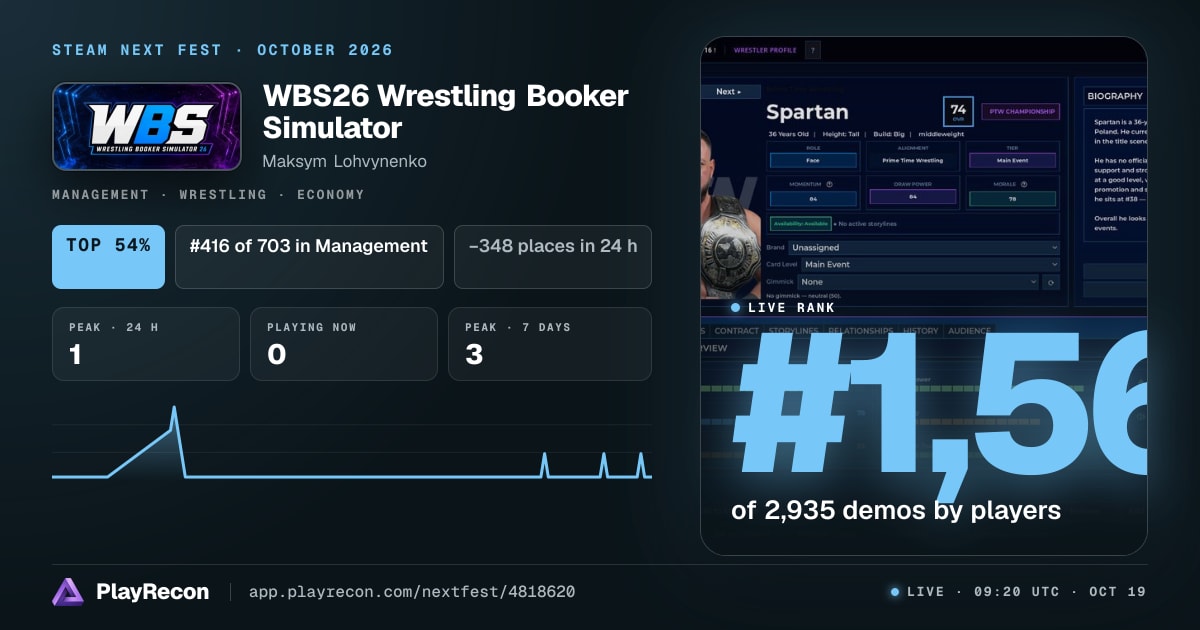Click the MANAGEMENT · WRESTLING · ECONOMY tags line
The height and width of the screenshot is (630, 1200).
[x=208, y=195]
